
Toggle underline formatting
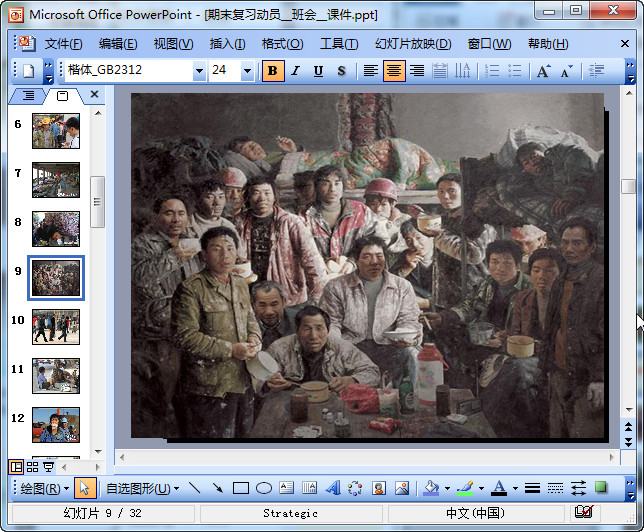[x=318, y=71]
